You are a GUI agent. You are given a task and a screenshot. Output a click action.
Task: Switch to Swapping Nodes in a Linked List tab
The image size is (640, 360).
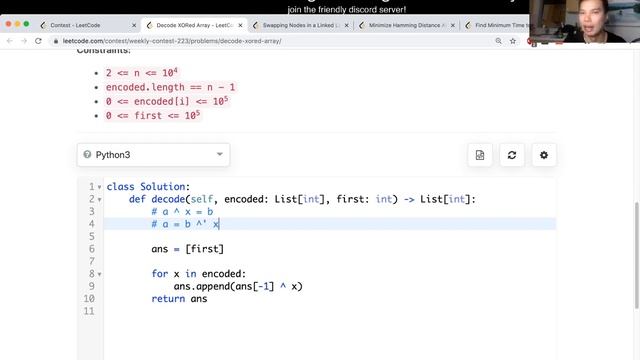(x=300, y=25)
